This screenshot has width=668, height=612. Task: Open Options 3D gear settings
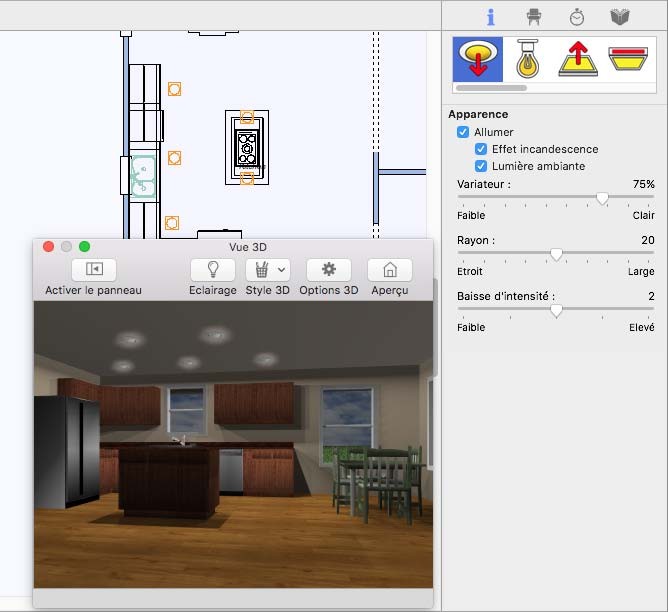(328, 269)
